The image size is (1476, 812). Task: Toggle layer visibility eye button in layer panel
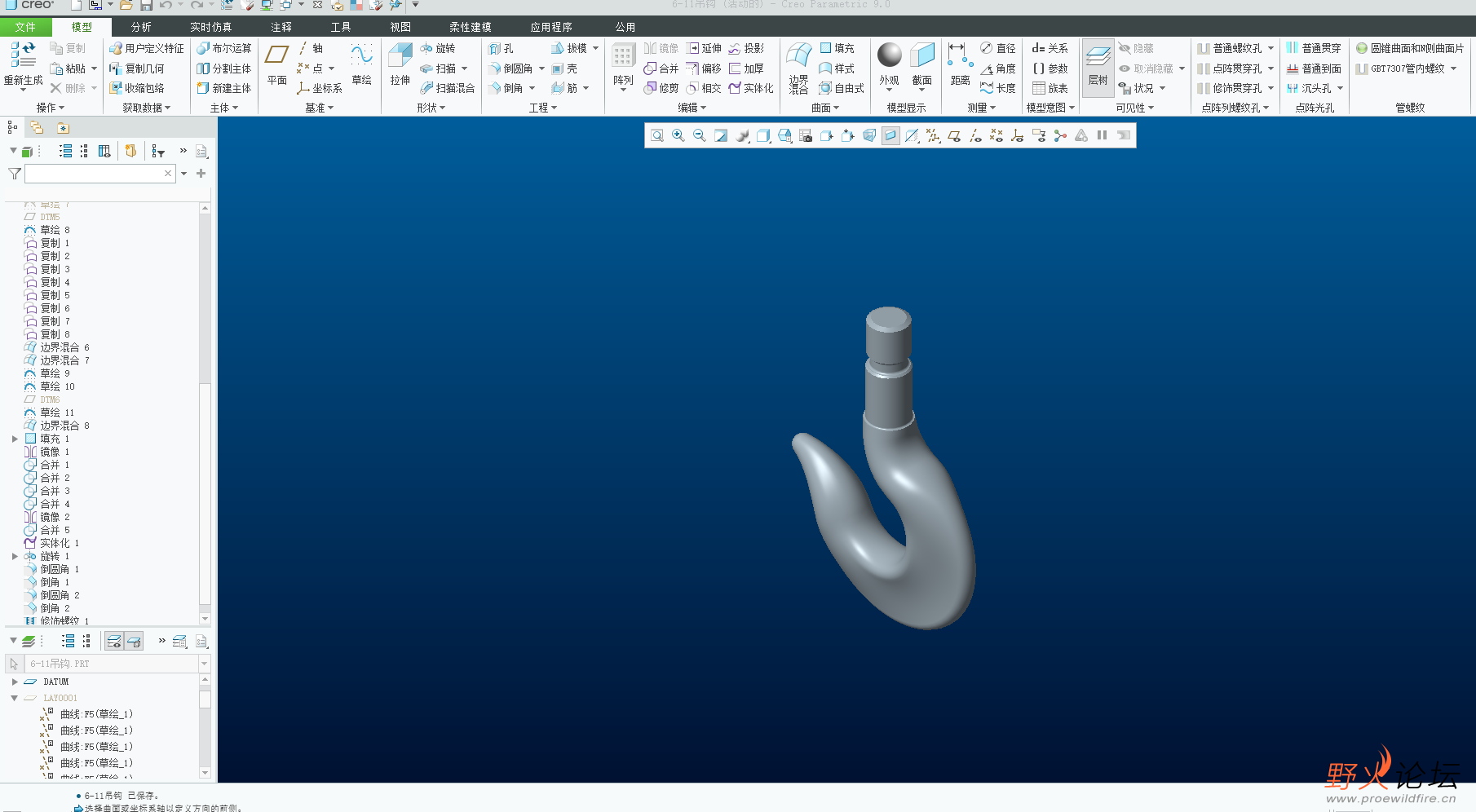[x=114, y=641]
